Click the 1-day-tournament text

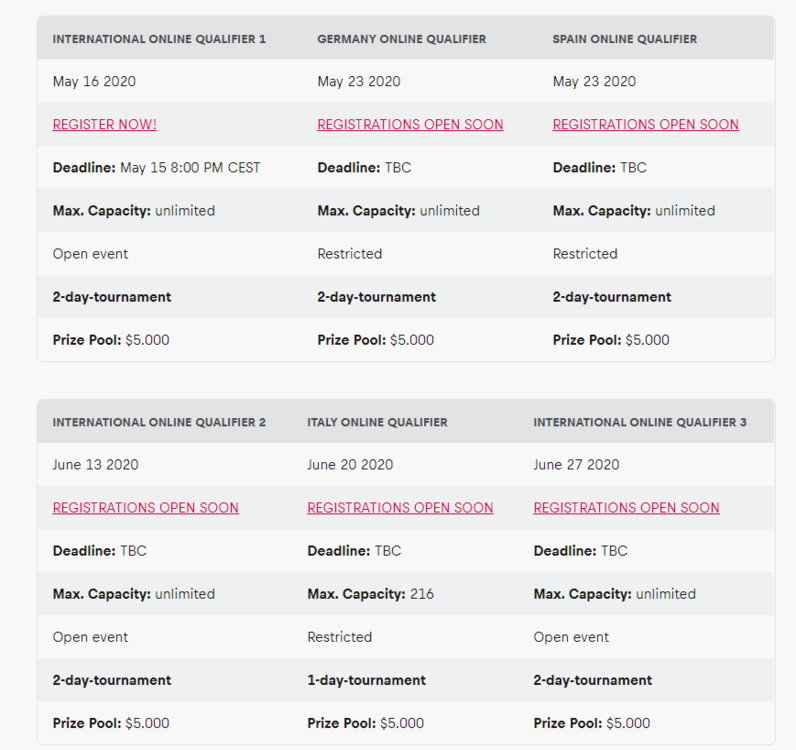point(366,680)
